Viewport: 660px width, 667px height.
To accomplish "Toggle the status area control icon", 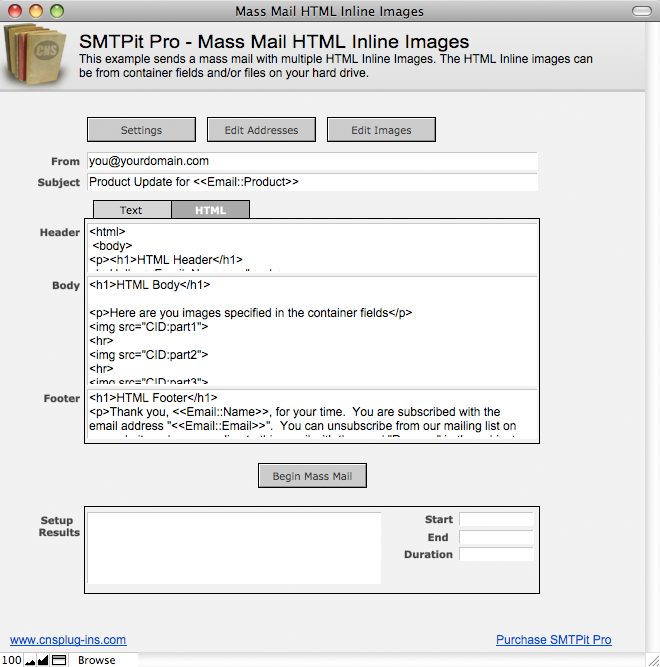I will [x=59, y=660].
